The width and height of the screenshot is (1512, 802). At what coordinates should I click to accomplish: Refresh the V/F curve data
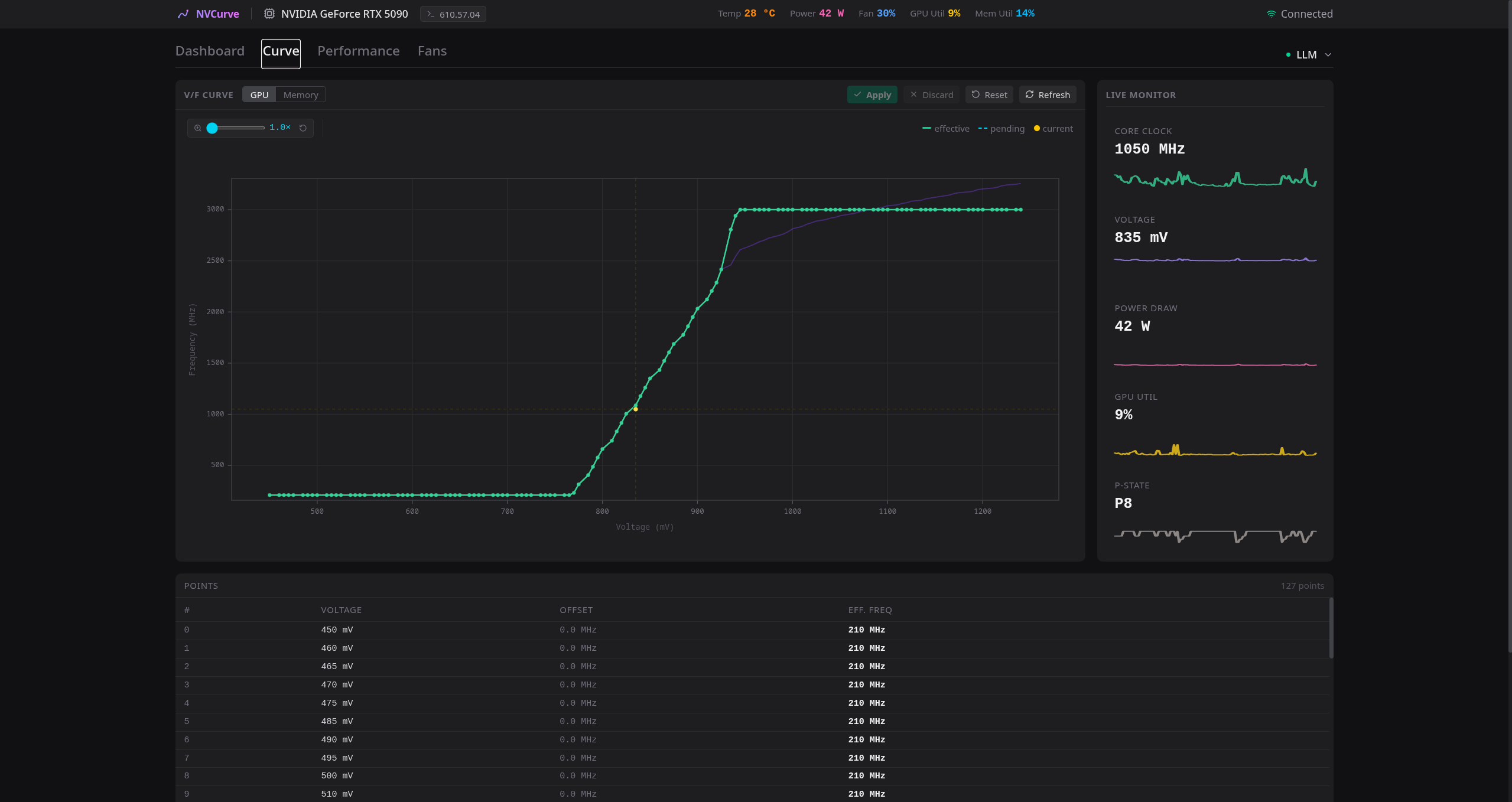pos(1048,95)
